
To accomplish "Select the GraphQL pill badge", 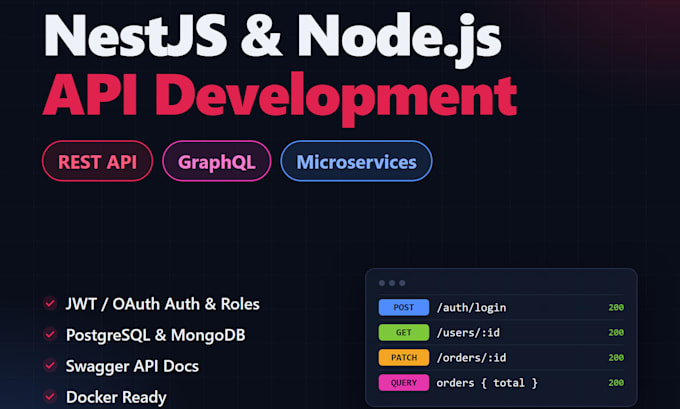I will pos(217,161).
